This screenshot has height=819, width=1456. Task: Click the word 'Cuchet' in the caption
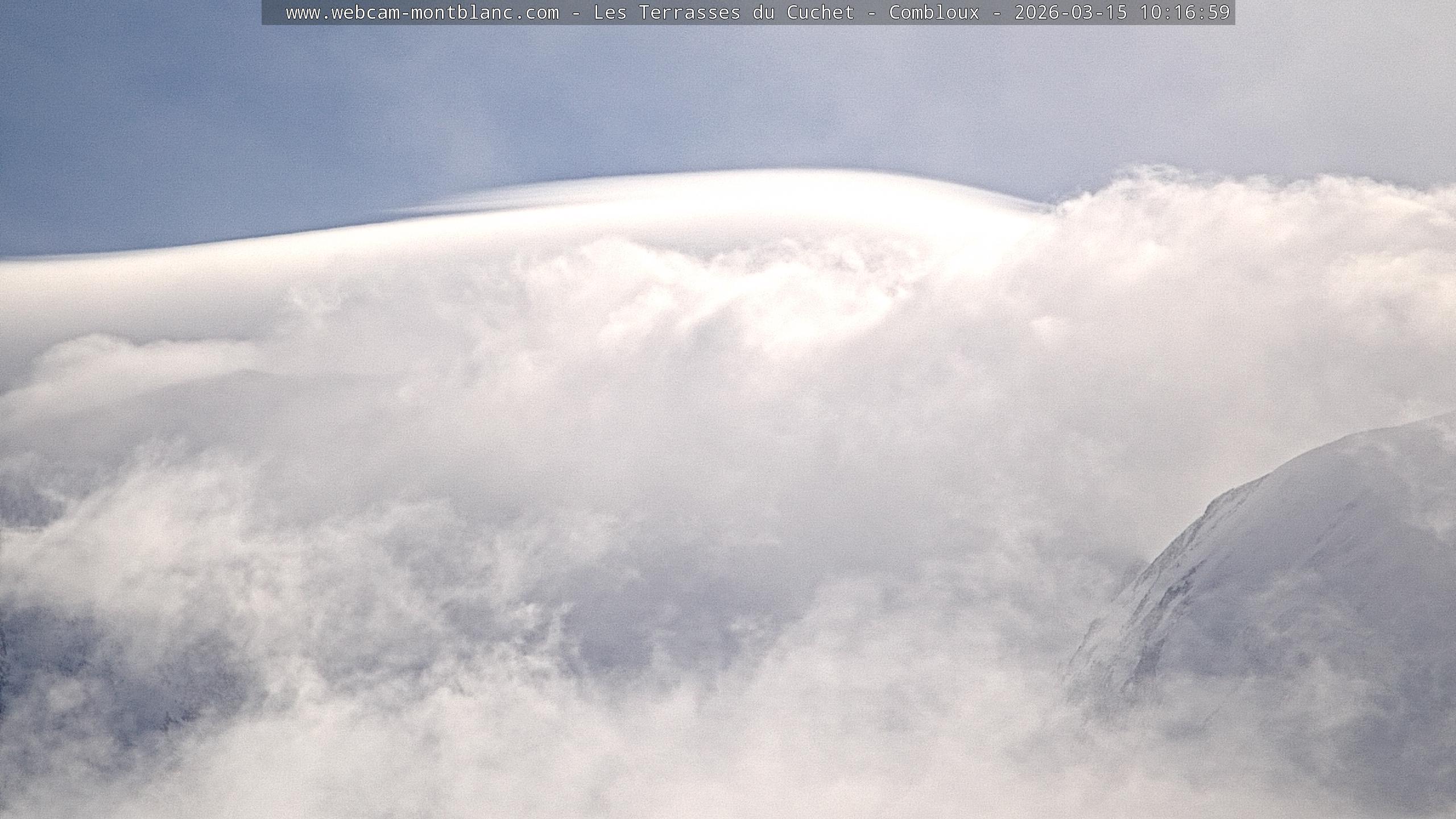(820, 13)
